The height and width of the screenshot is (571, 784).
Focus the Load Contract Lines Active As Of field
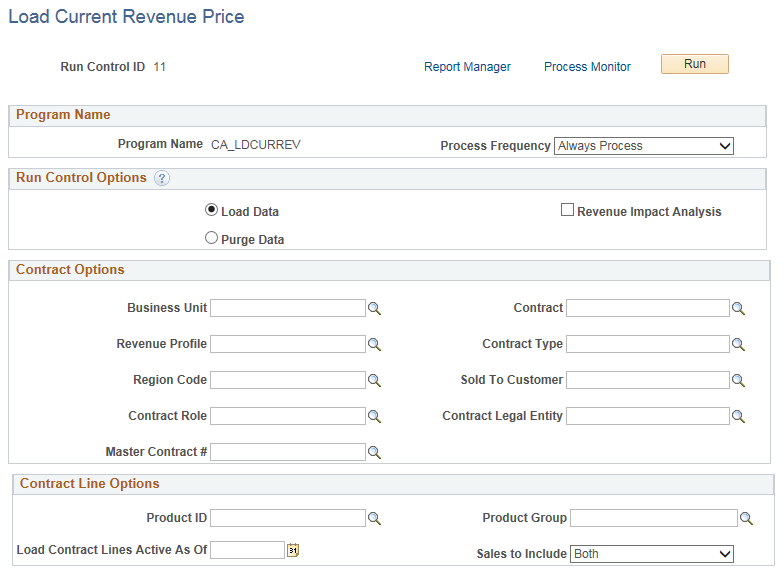tap(248, 550)
